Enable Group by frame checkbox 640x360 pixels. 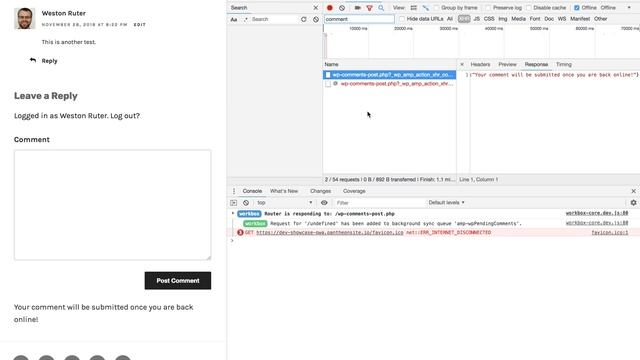coord(437,8)
